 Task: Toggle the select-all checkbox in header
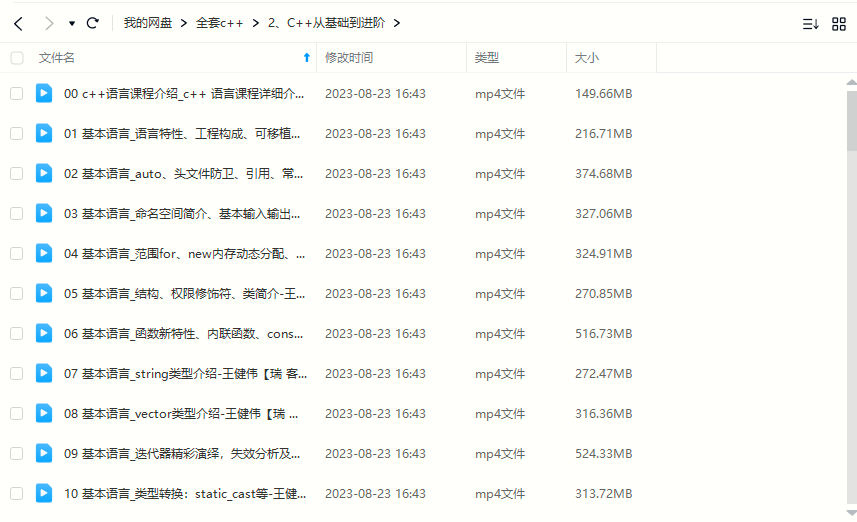tap(17, 58)
